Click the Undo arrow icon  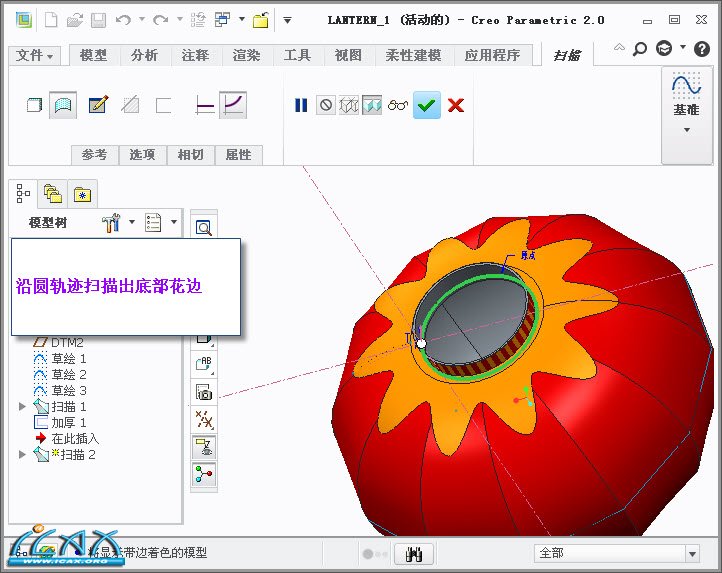[x=123, y=20]
